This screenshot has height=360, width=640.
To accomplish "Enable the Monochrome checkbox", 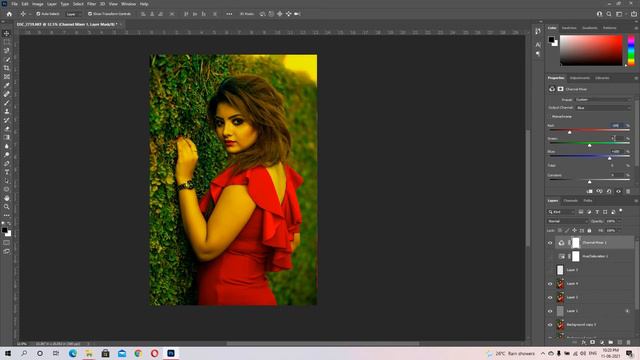I will pyautogui.click(x=550, y=117).
